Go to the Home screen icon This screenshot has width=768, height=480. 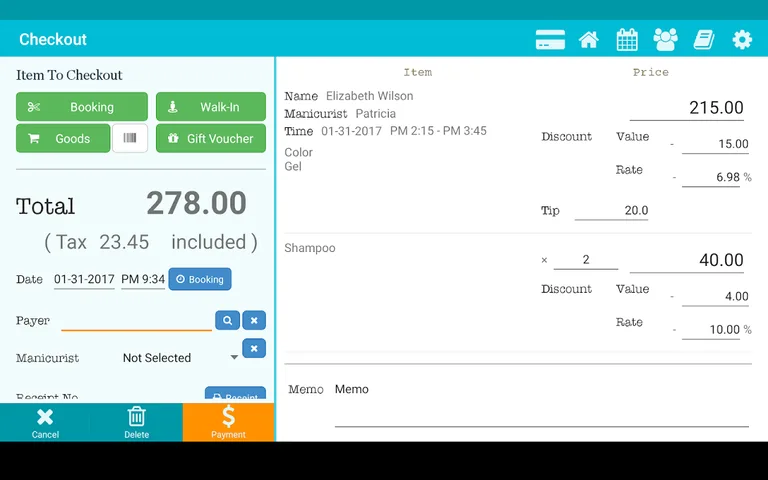589,40
